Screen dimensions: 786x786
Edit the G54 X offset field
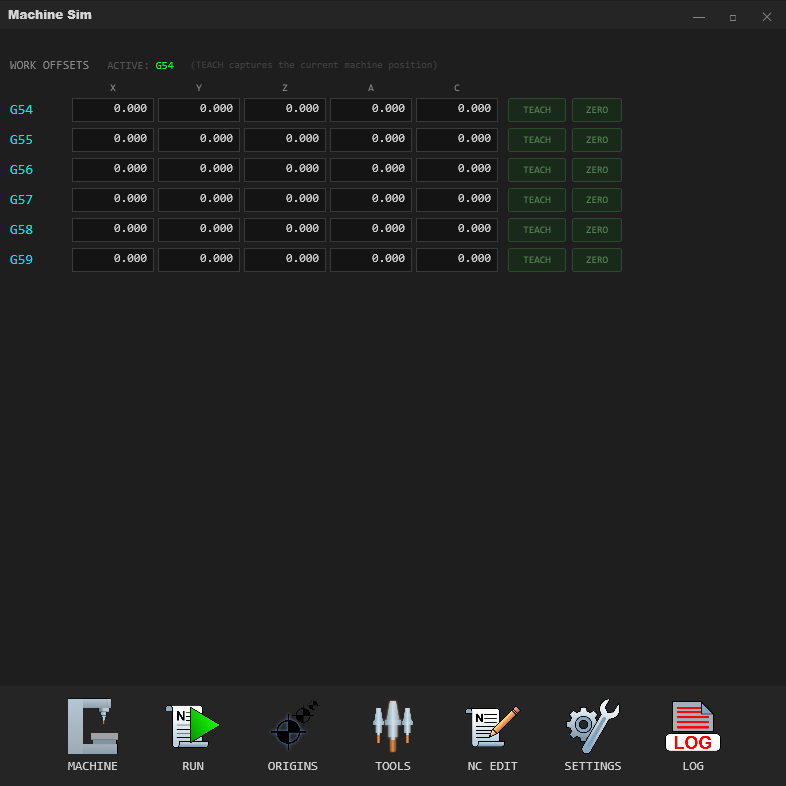click(x=113, y=110)
